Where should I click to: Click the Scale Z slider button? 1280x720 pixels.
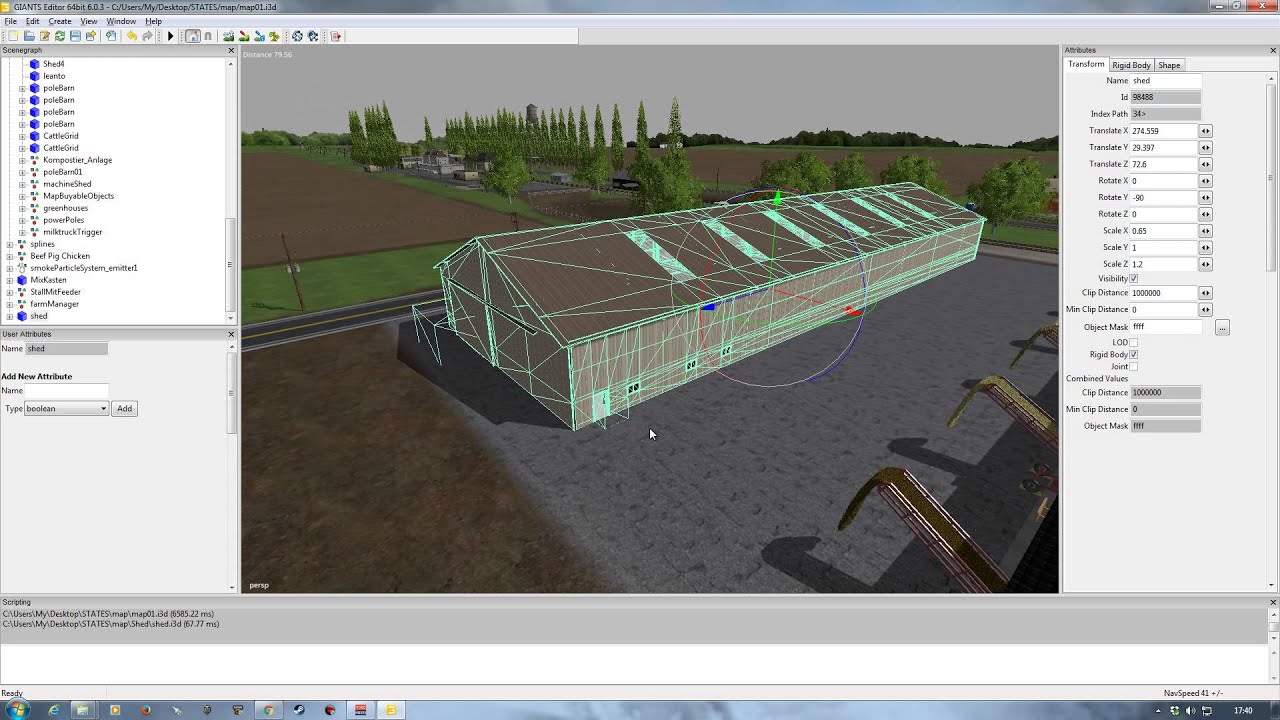point(1205,264)
